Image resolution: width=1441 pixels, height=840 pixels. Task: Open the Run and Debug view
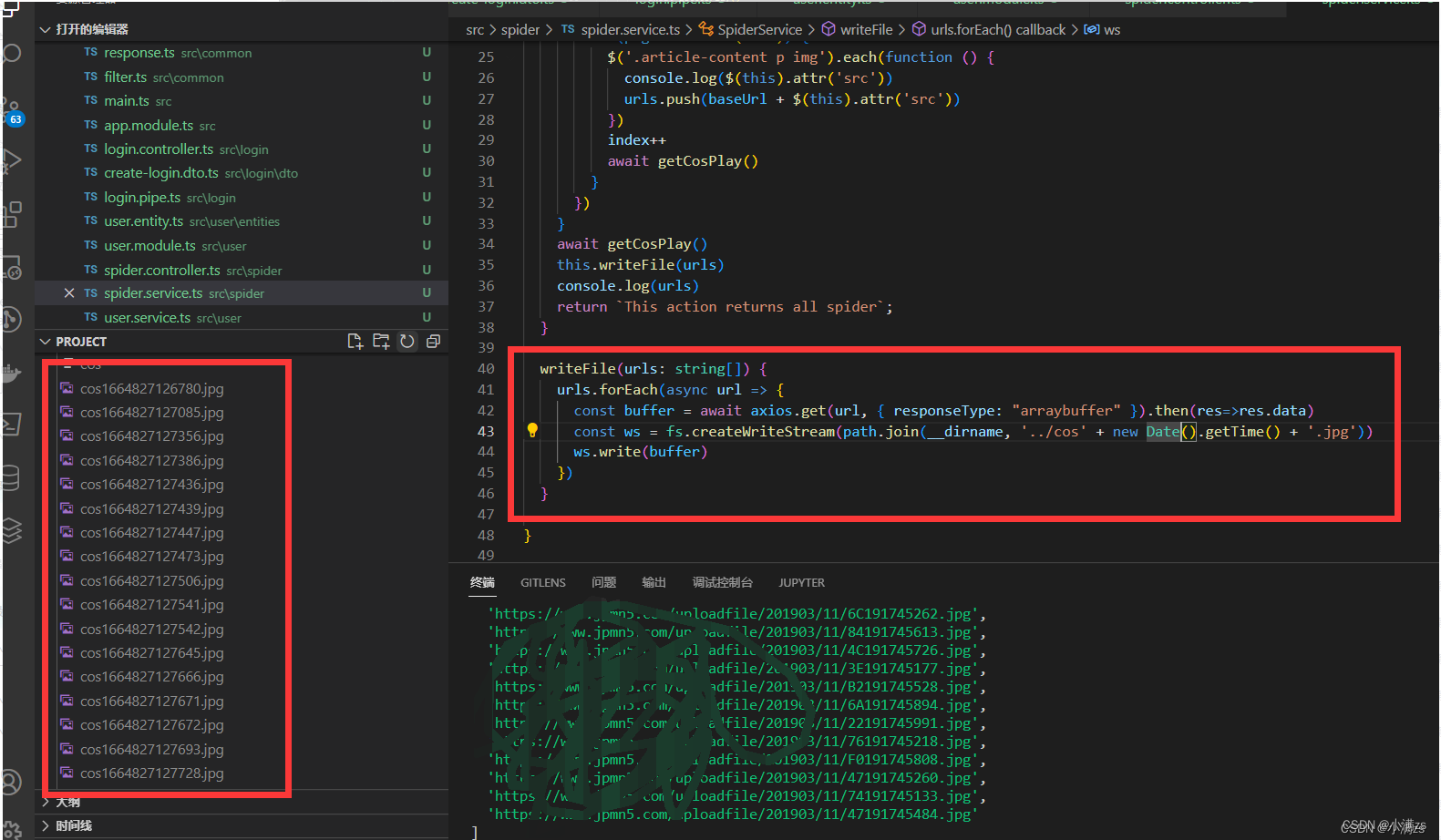(11, 160)
